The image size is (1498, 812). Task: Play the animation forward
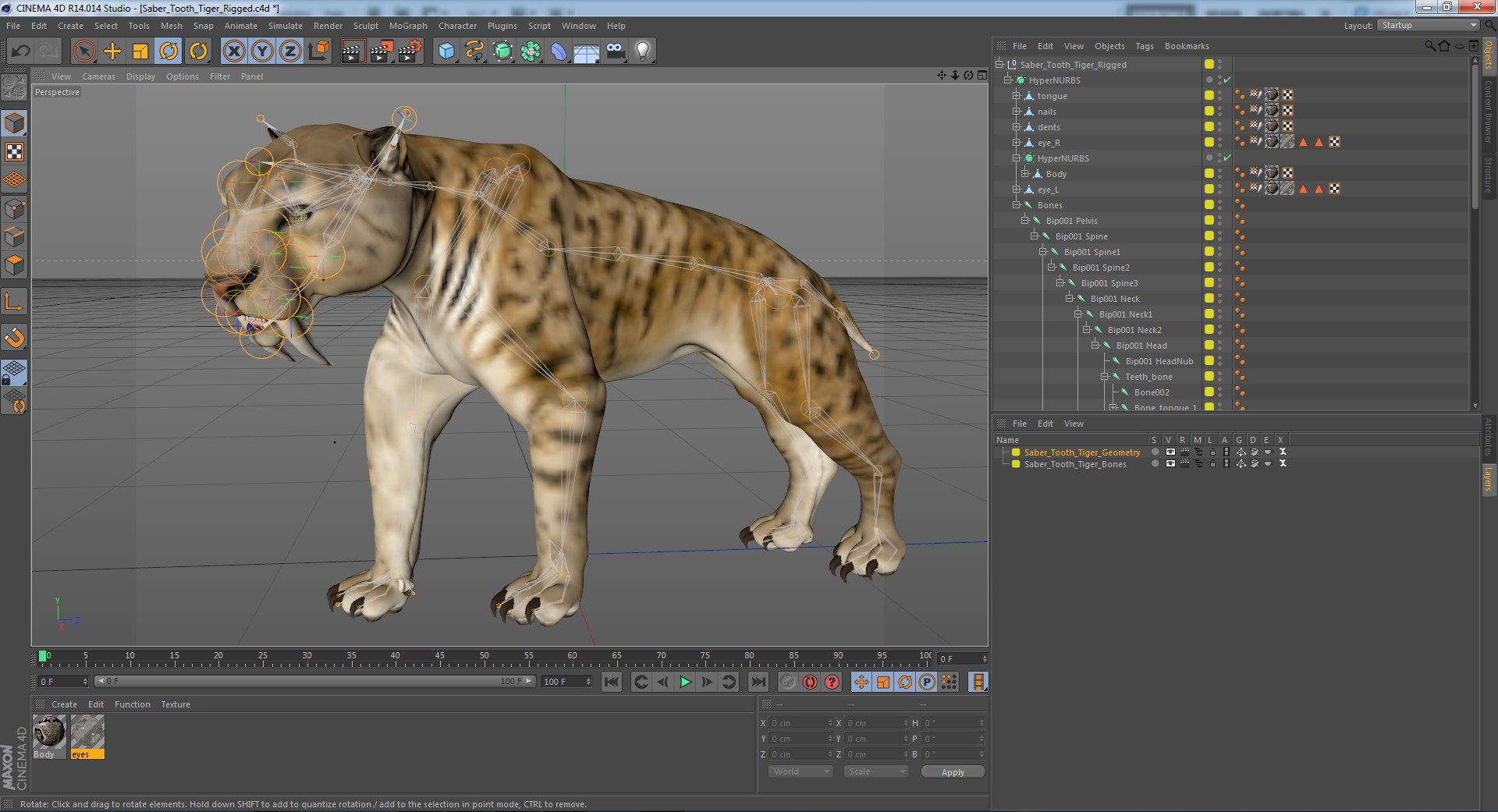tap(685, 683)
